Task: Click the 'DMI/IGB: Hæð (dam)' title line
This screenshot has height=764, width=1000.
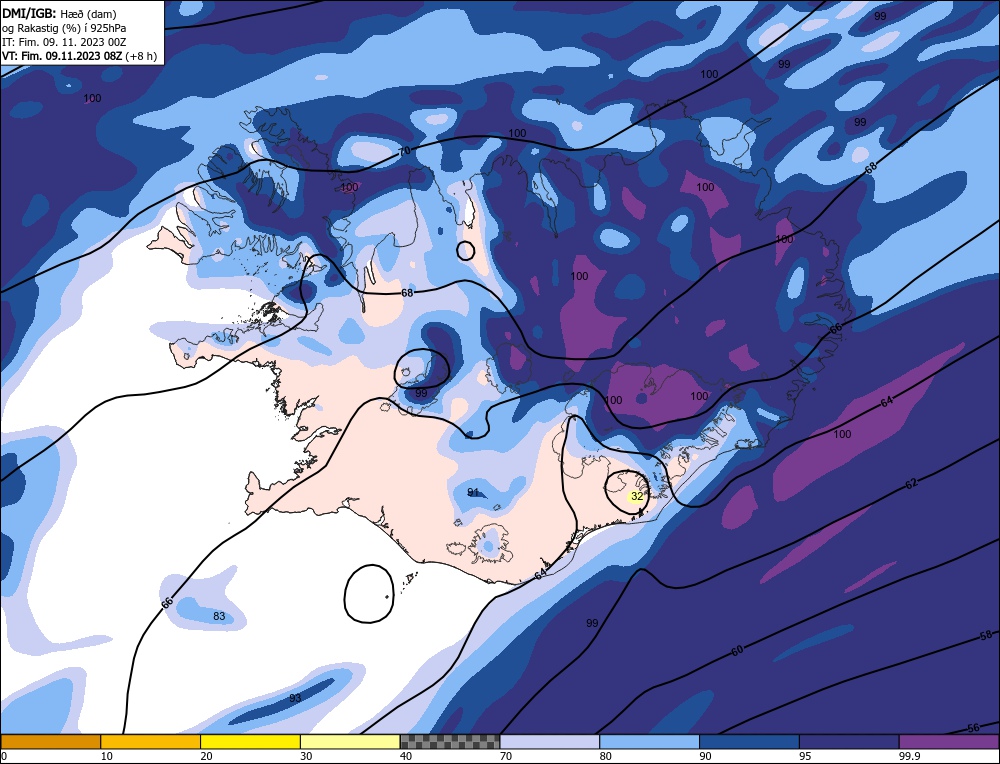Action: coord(59,13)
